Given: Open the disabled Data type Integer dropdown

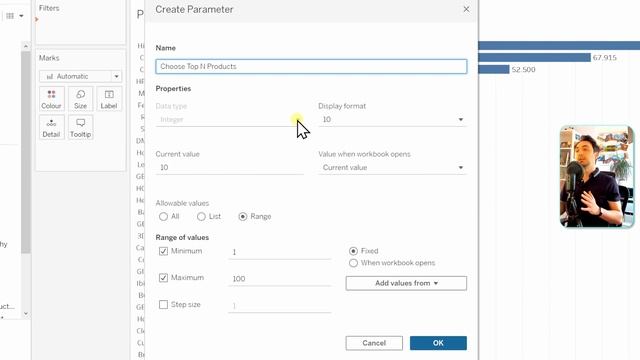Looking at the screenshot, I should [x=229, y=120].
